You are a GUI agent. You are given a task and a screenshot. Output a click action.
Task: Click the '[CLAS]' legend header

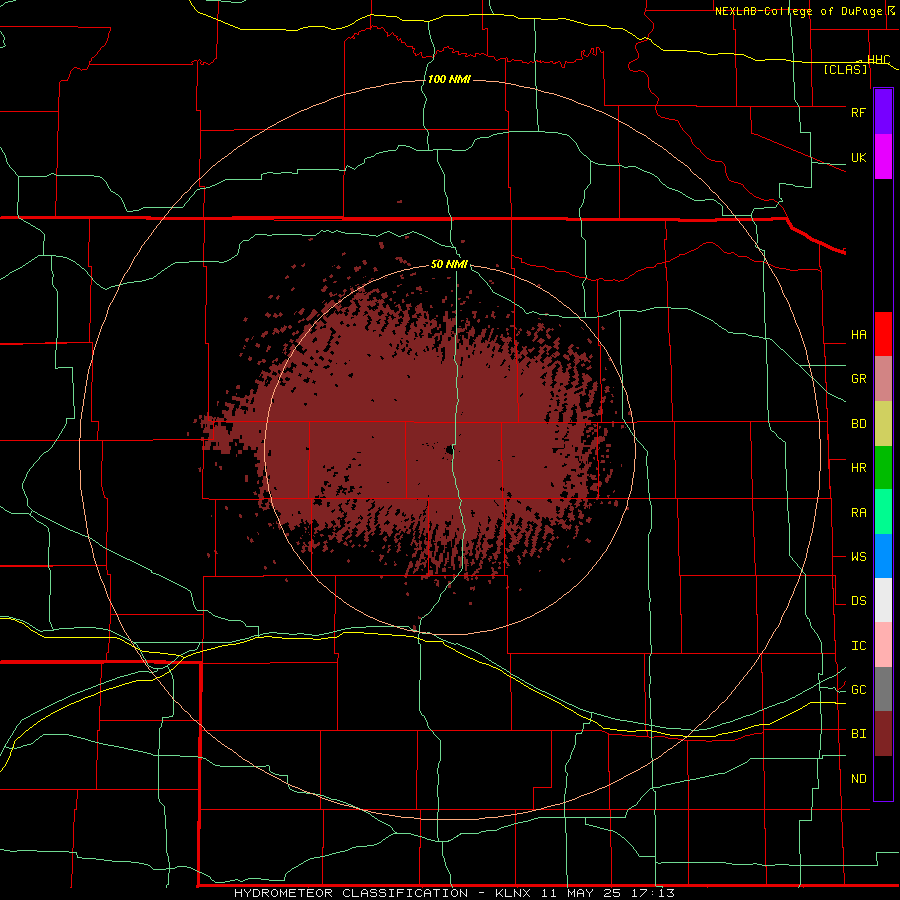click(x=845, y=69)
